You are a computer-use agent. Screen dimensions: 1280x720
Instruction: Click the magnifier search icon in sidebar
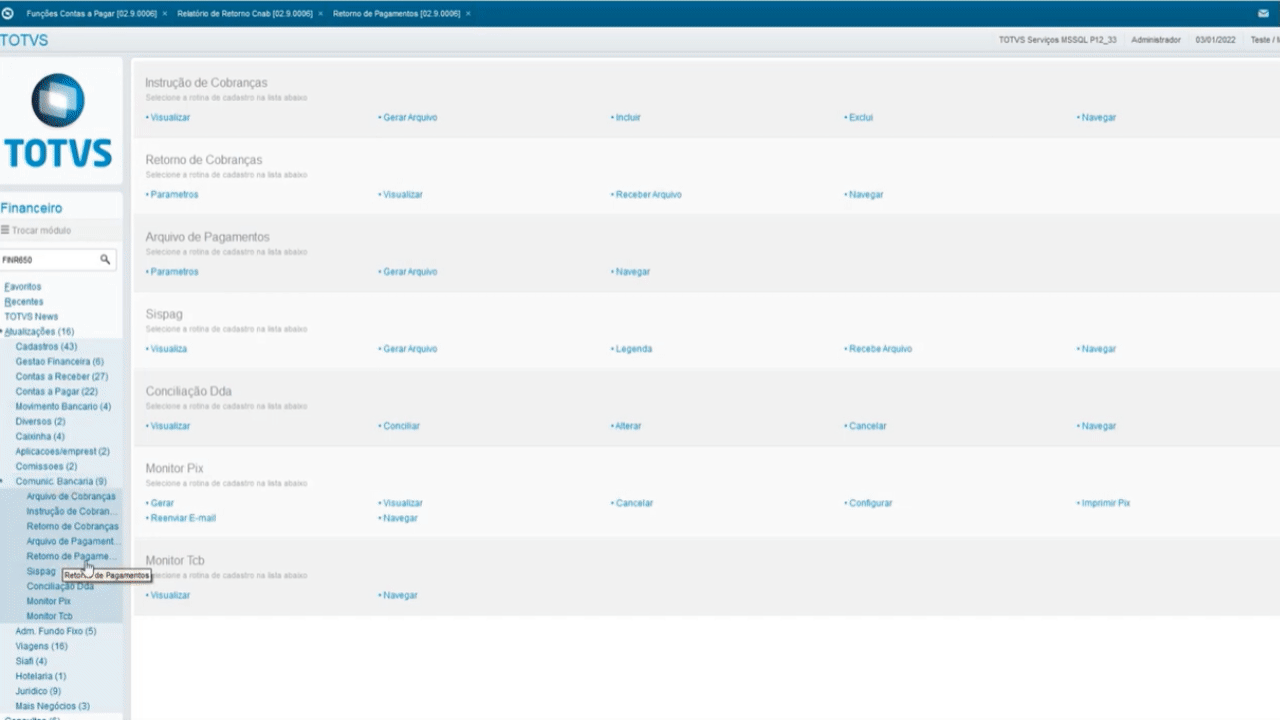pyautogui.click(x=105, y=259)
